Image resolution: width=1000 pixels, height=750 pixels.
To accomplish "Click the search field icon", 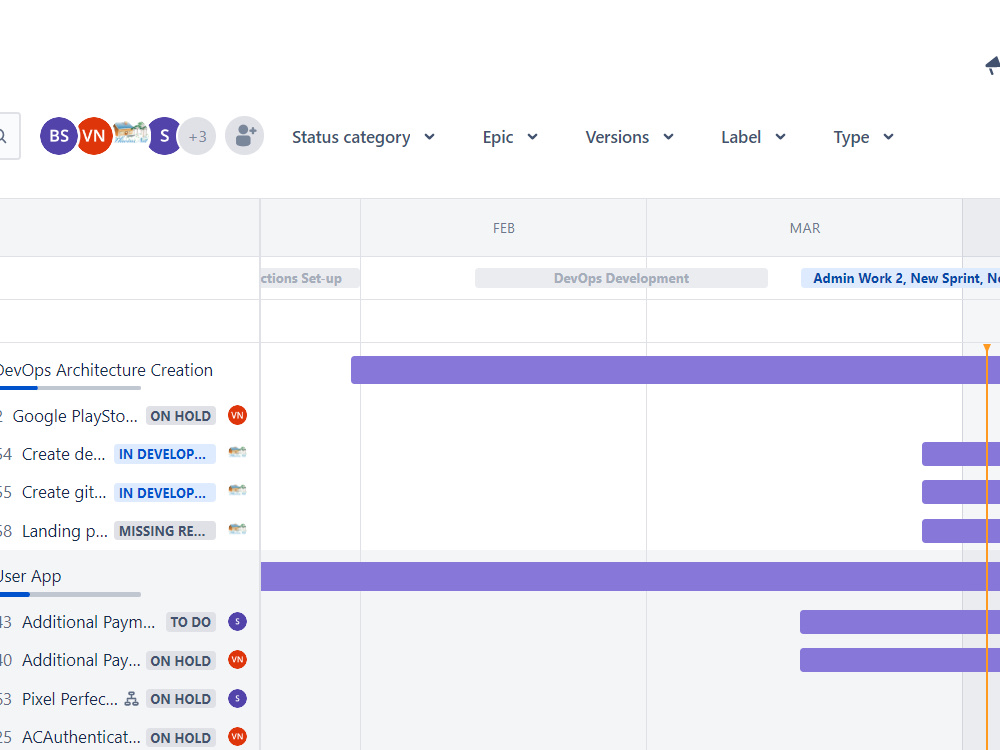I will (3, 136).
